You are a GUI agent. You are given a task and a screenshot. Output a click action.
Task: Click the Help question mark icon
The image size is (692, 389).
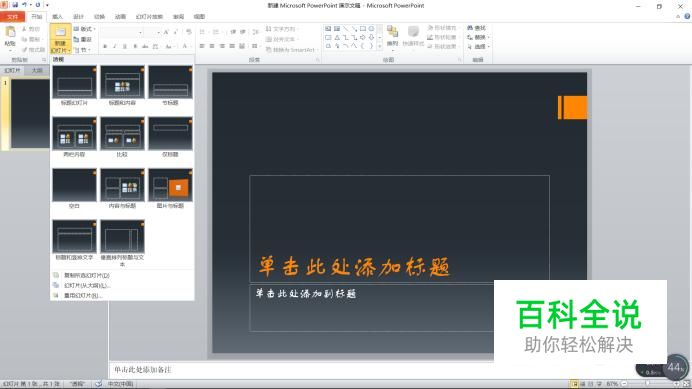(x=687, y=16)
